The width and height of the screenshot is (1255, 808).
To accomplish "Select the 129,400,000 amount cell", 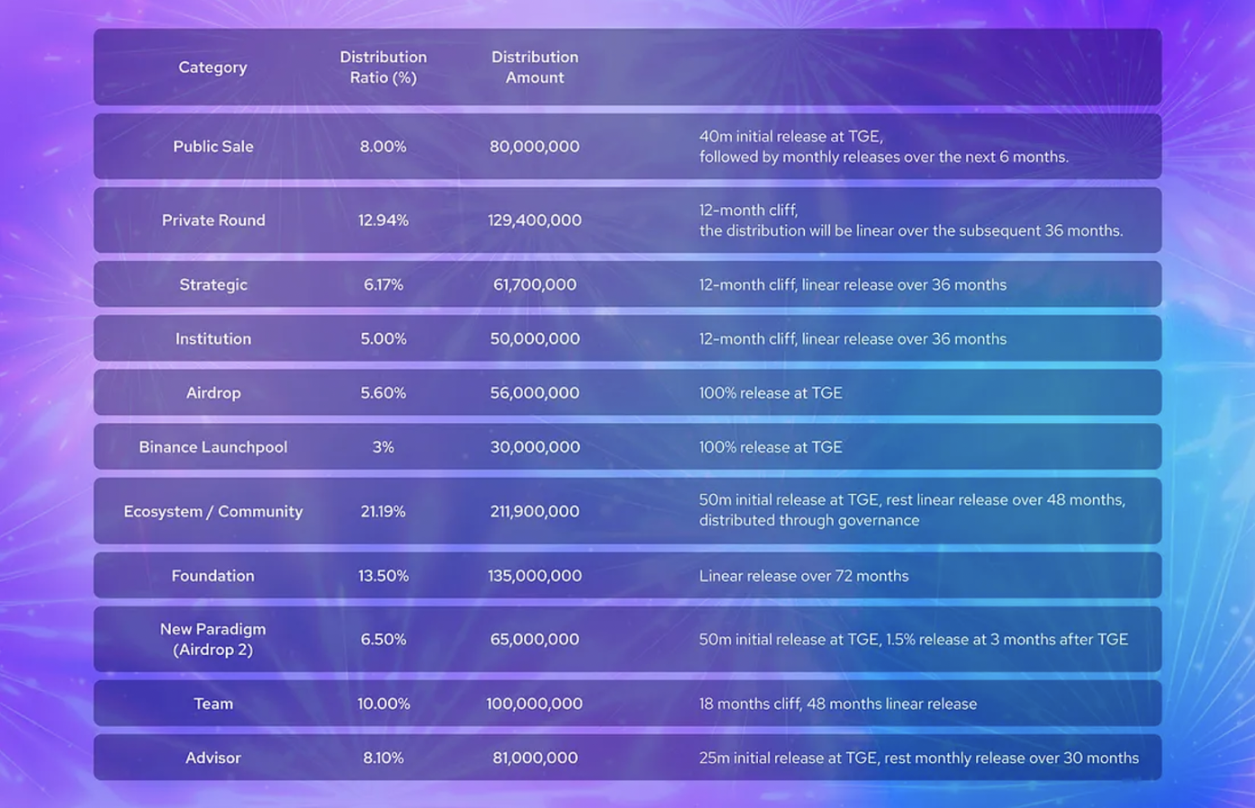I will (x=535, y=220).
